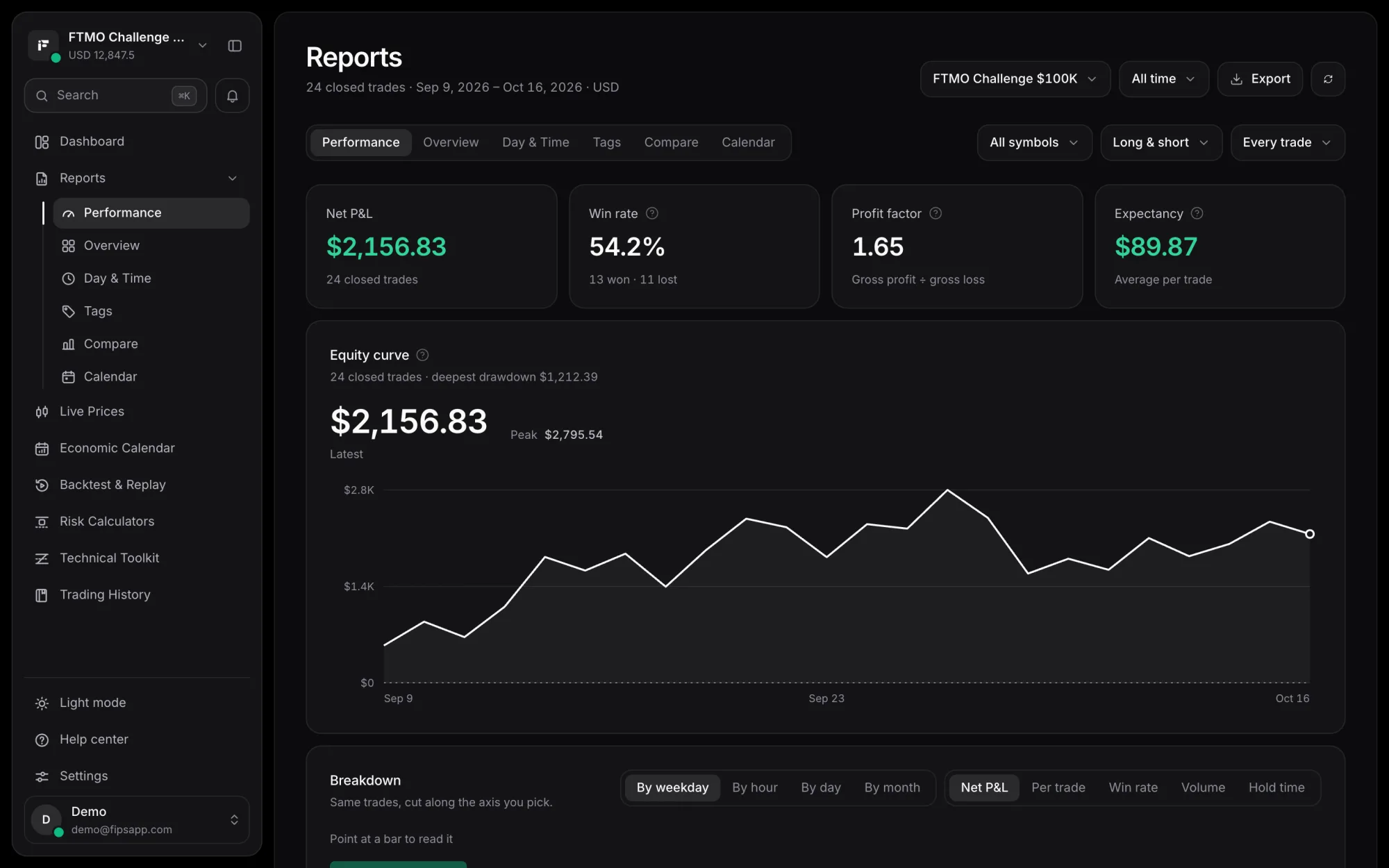
Task: Open the FTMO Challenge $100K account dropdown
Action: click(1015, 79)
